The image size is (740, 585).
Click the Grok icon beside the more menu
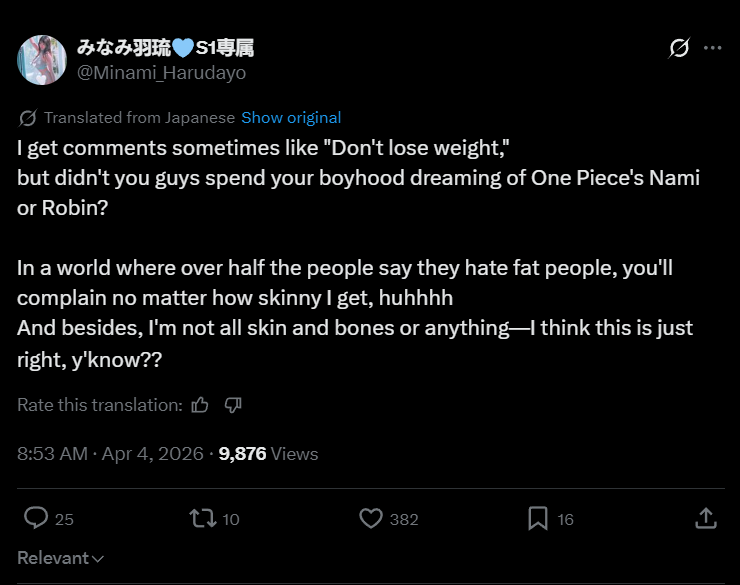(x=679, y=48)
